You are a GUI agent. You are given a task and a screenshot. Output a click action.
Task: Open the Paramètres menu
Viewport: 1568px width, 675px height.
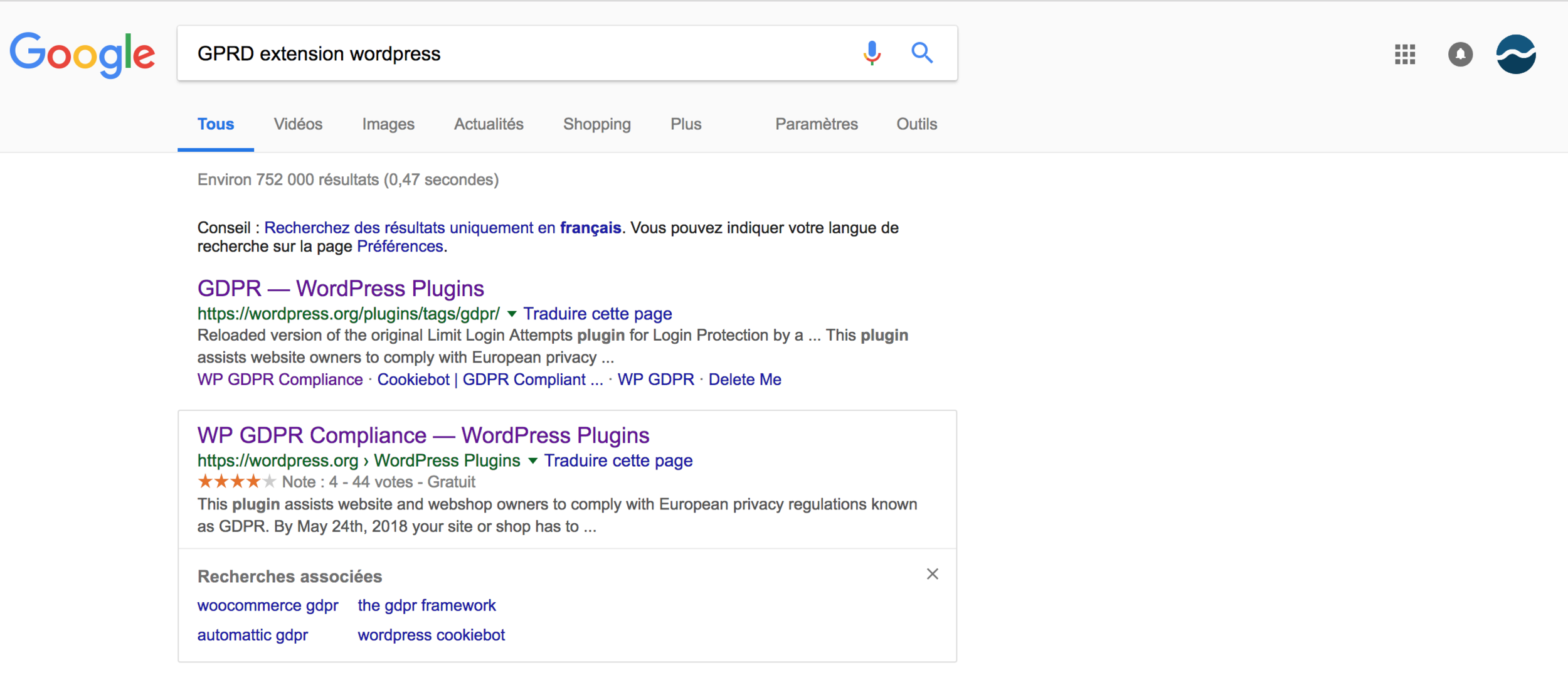(816, 124)
